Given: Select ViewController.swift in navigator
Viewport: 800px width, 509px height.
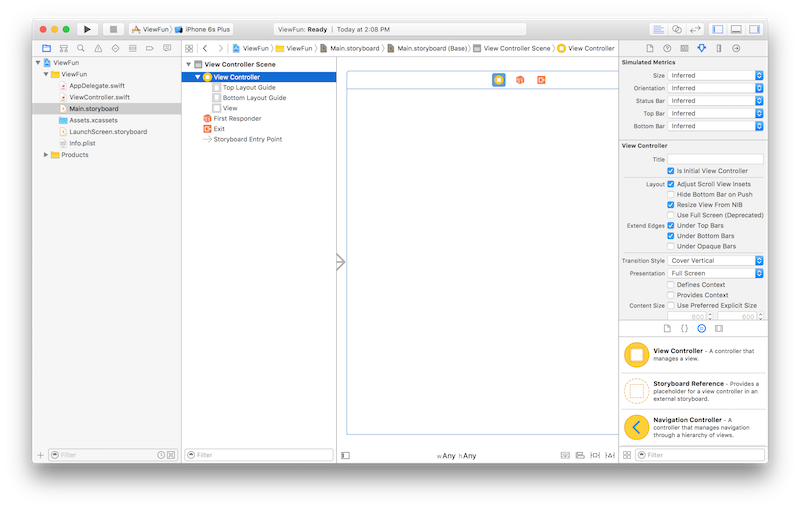Looking at the screenshot, I should [99, 97].
